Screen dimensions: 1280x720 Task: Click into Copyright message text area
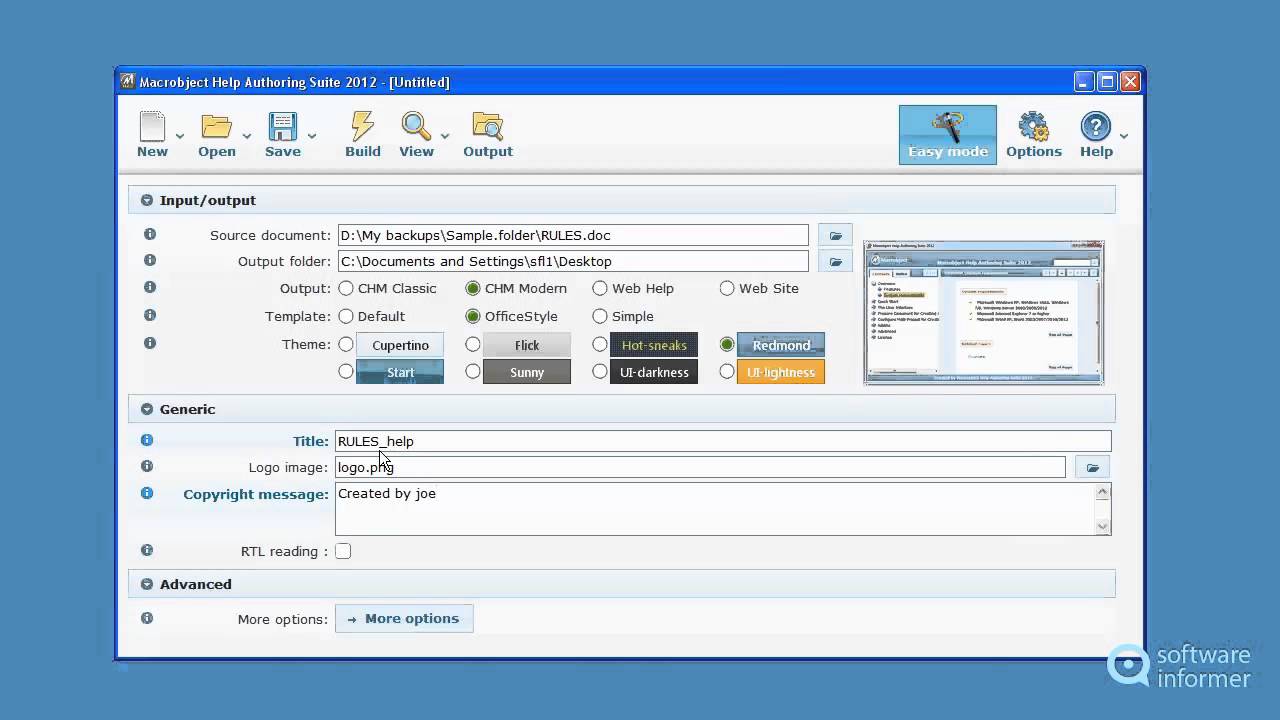pyautogui.click(x=715, y=509)
